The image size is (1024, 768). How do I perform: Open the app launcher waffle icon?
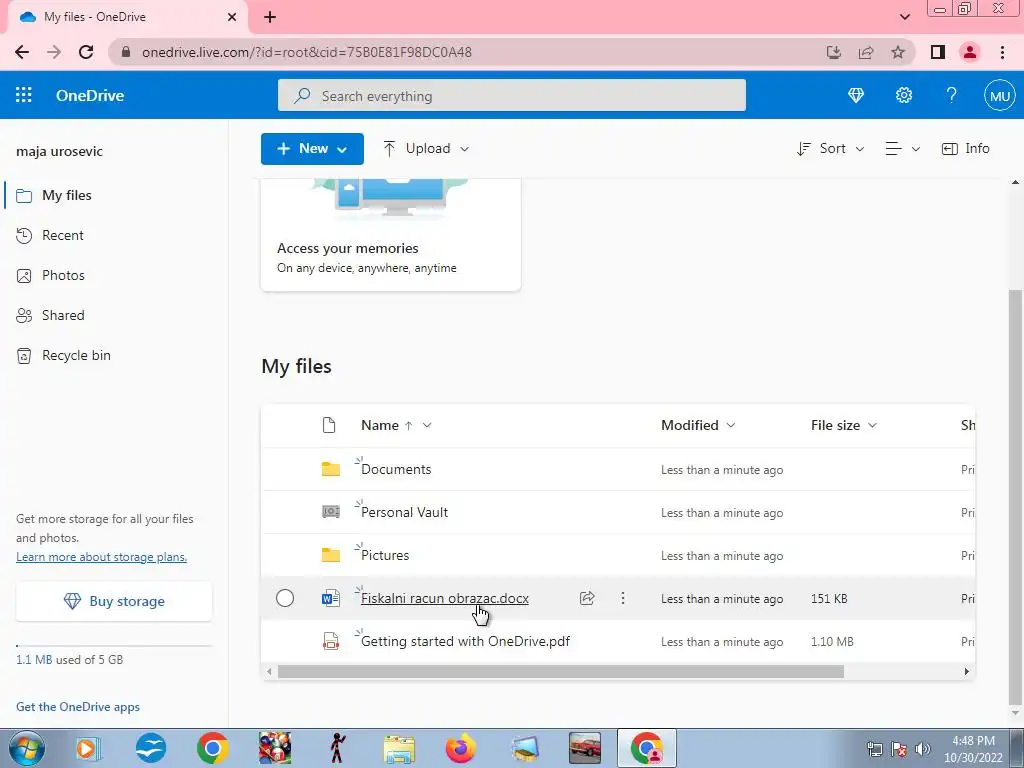(24, 95)
